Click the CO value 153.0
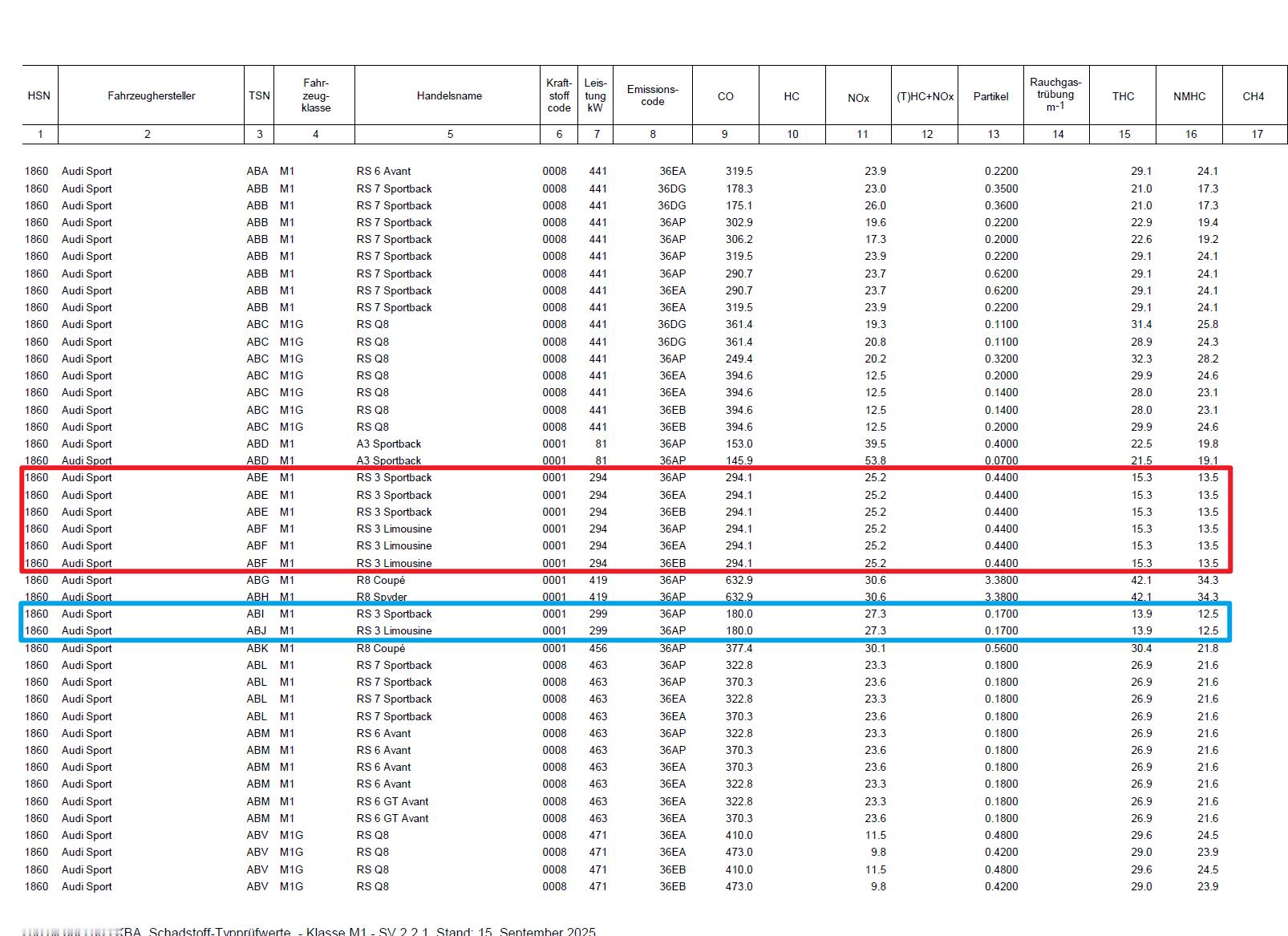1288x936 pixels. tap(739, 444)
